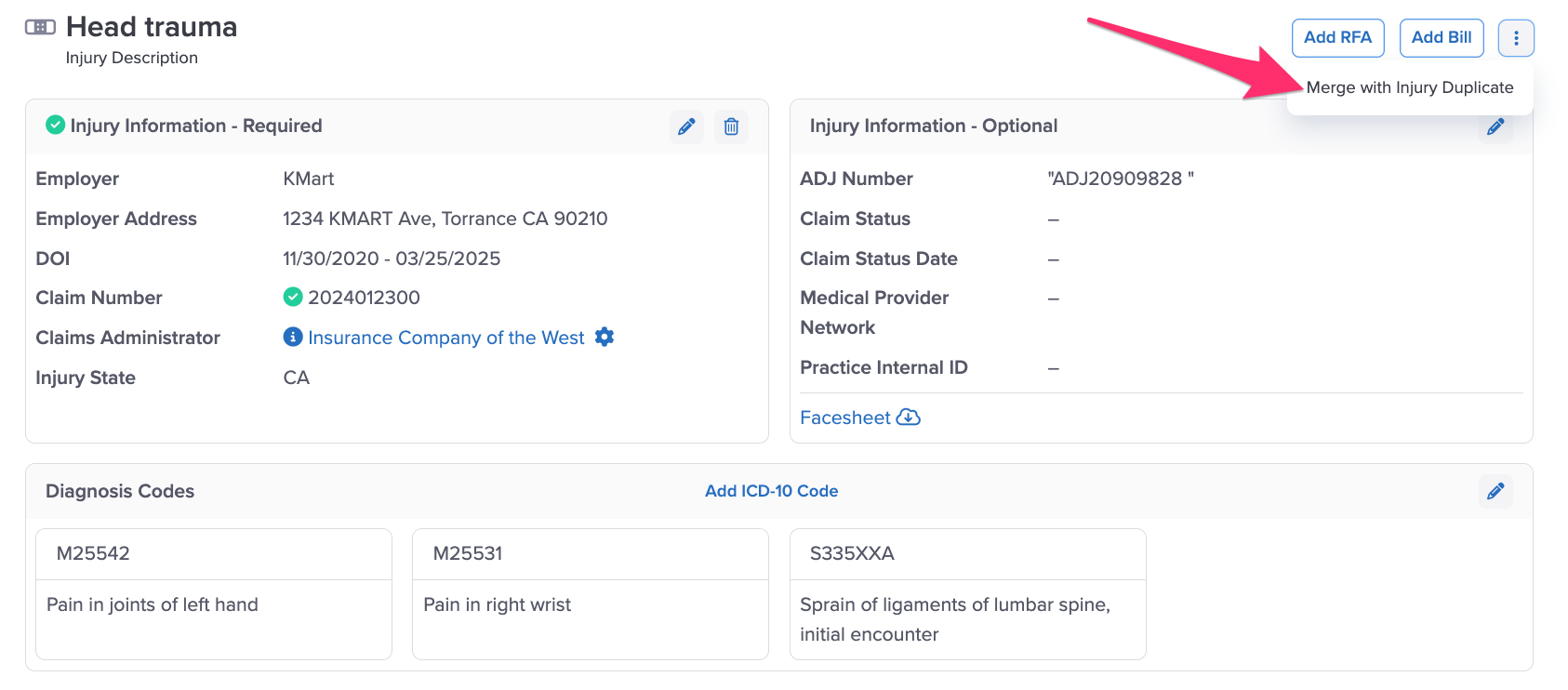
Task: Delete injury using the trash can icon
Action: [x=731, y=126]
